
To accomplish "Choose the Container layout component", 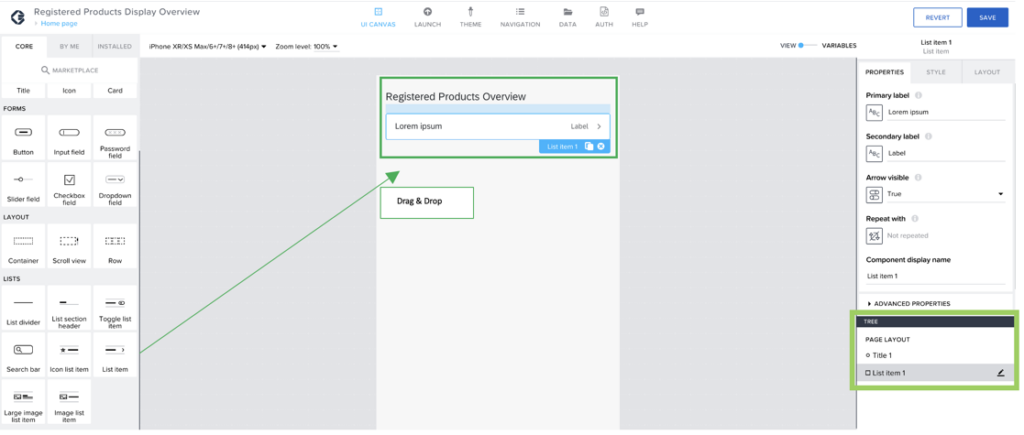I will click(x=23, y=241).
